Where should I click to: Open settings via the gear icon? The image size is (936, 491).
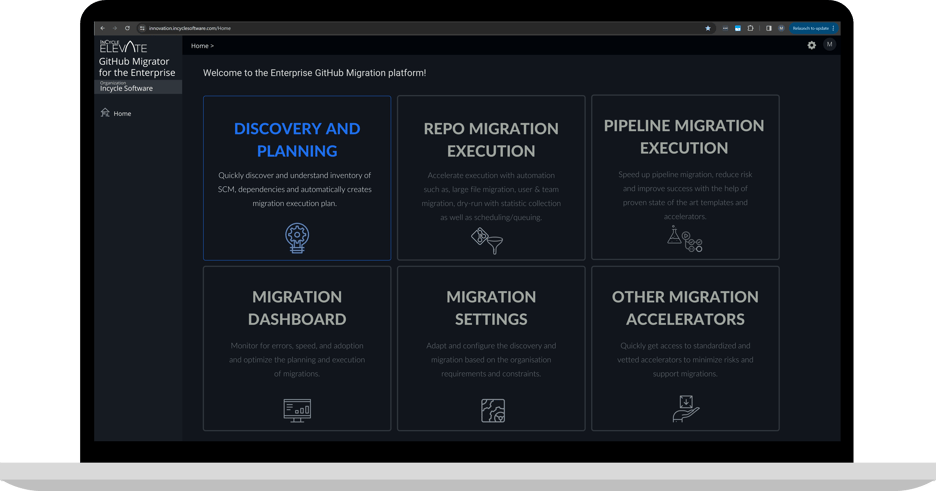811,45
